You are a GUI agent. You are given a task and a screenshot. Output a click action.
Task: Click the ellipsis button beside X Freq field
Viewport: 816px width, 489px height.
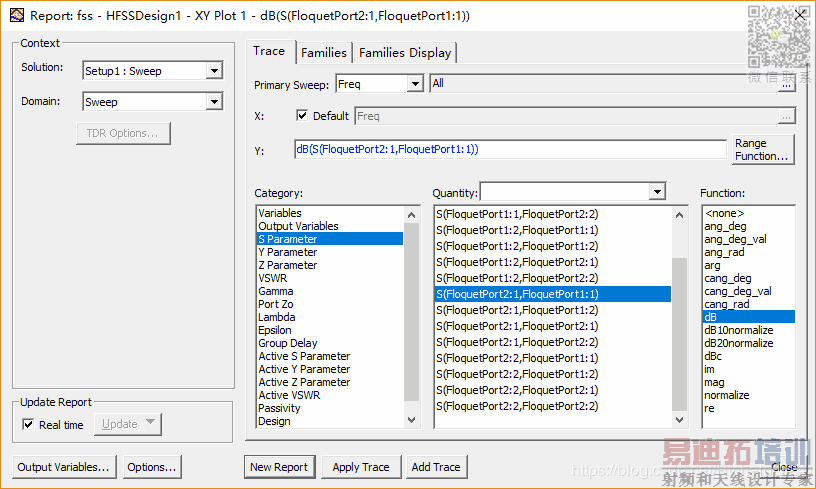pyautogui.click(x=786, y=117)
